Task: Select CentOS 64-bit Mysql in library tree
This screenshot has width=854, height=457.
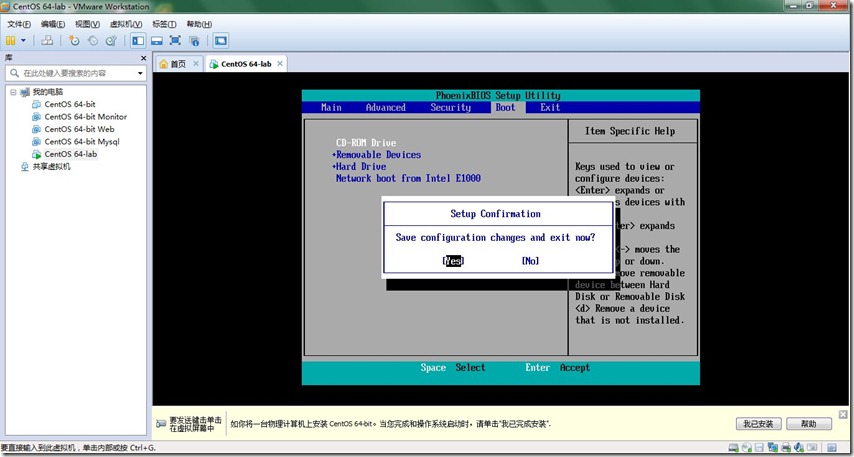Action: (x=82, y=142)
